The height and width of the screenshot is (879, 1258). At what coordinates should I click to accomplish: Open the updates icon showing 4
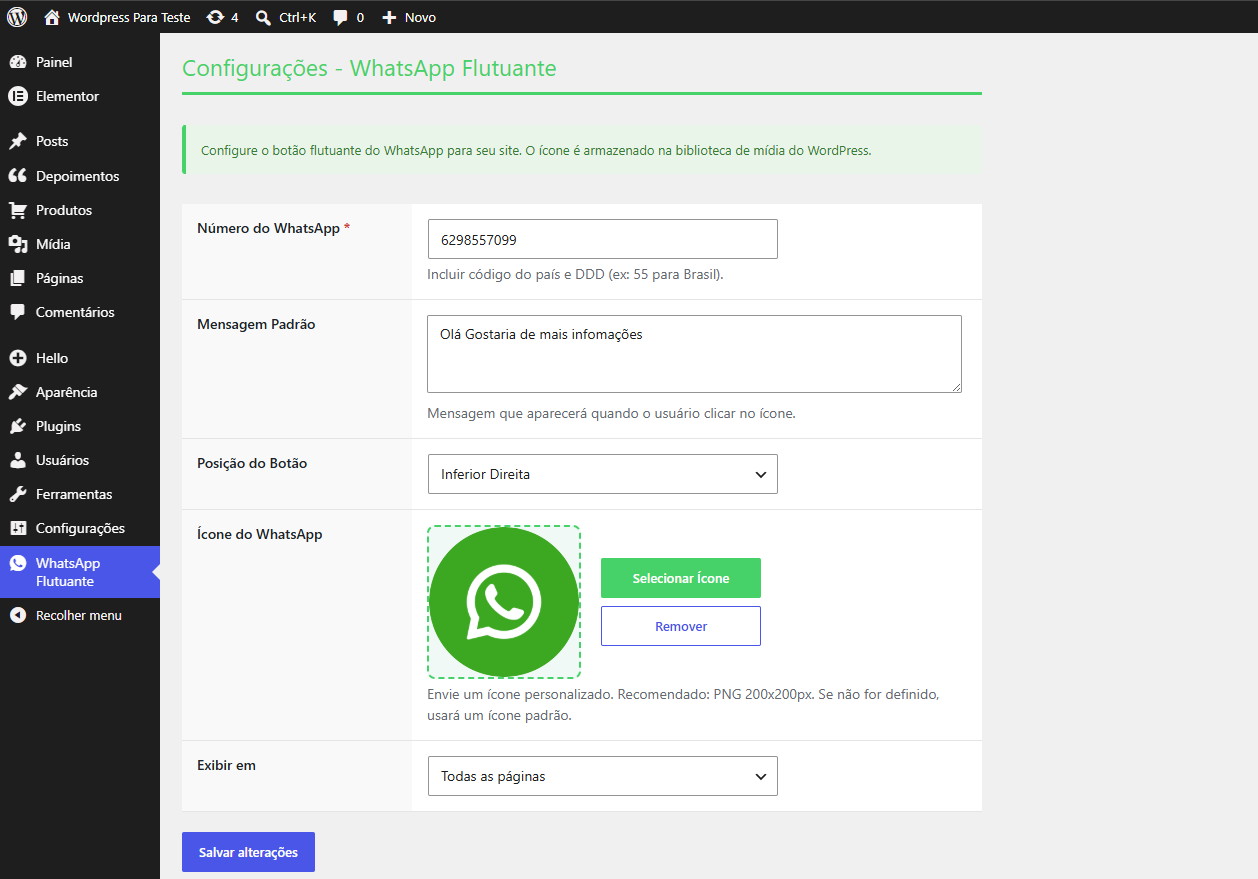coord(214,17)
